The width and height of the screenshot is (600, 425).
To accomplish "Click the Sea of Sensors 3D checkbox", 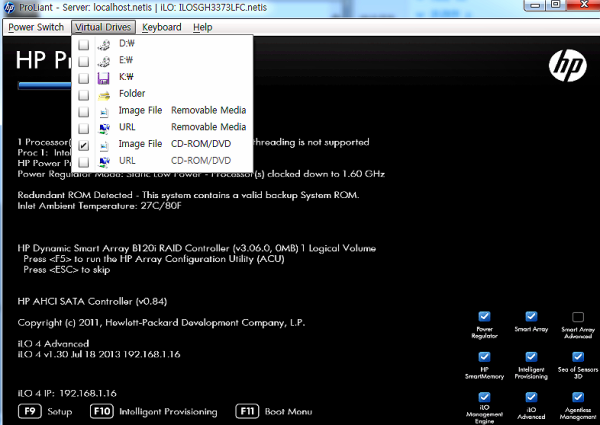I will 578,357.
